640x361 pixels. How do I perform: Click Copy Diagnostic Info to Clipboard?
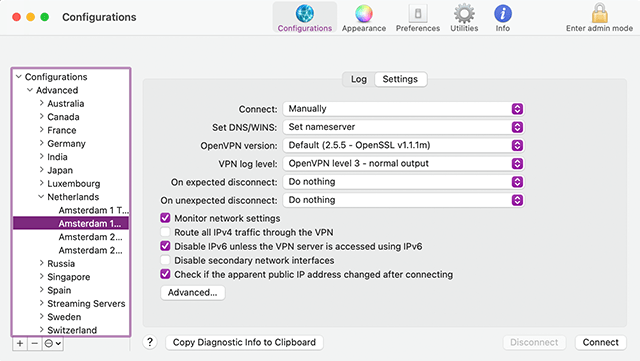pos(244,342)
